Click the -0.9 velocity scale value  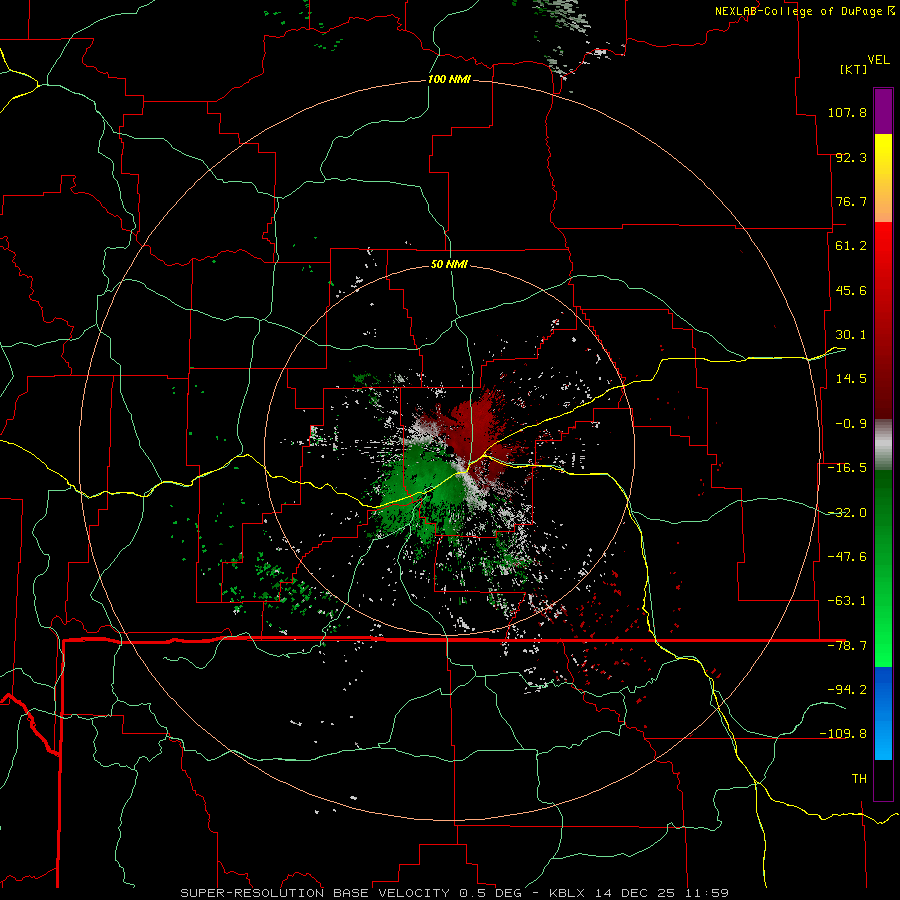point(851,424)
